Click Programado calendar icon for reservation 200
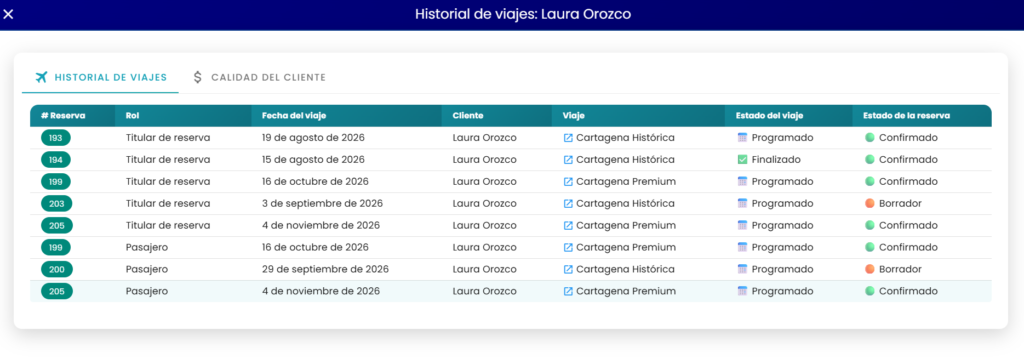The width and height of the screenshot is (1024, 364). click(742, 269)
